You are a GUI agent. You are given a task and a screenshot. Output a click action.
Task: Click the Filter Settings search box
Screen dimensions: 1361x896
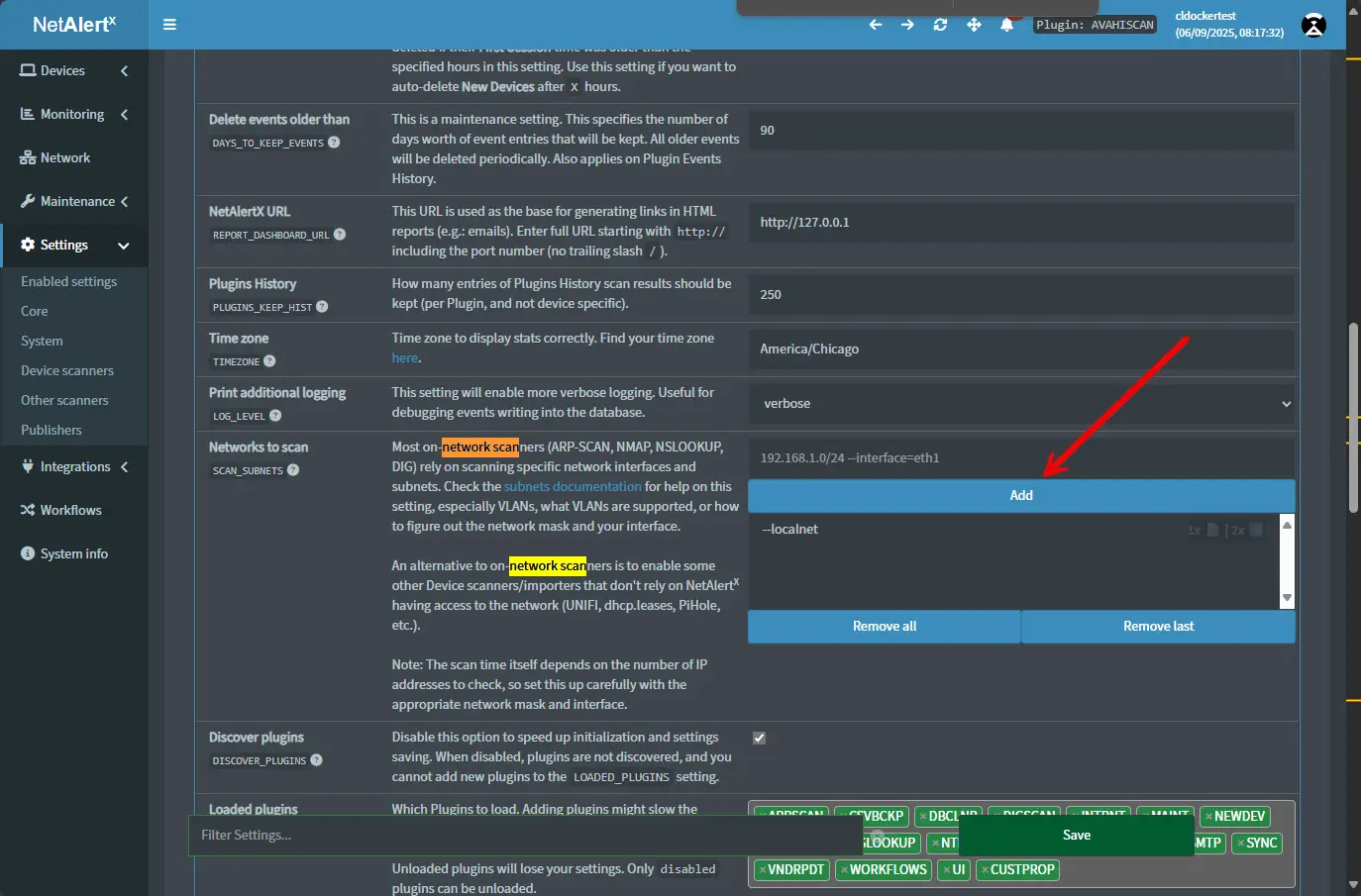pos(525,836)
